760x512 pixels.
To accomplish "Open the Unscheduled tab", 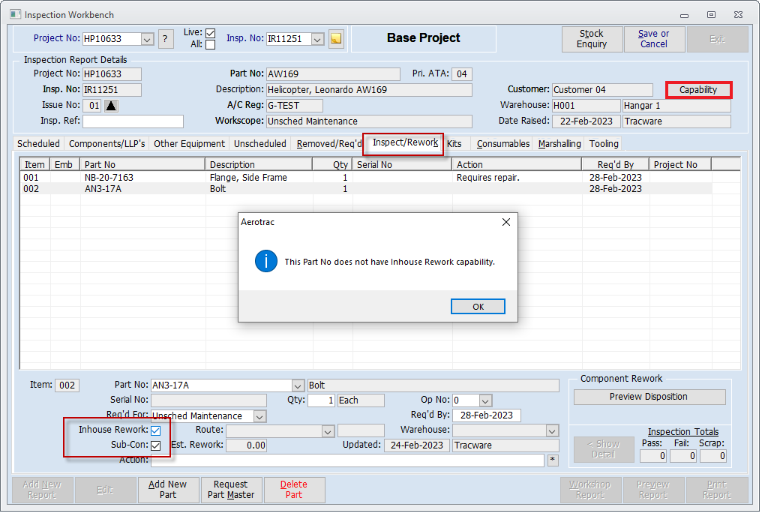I will (x=260, y=144).
